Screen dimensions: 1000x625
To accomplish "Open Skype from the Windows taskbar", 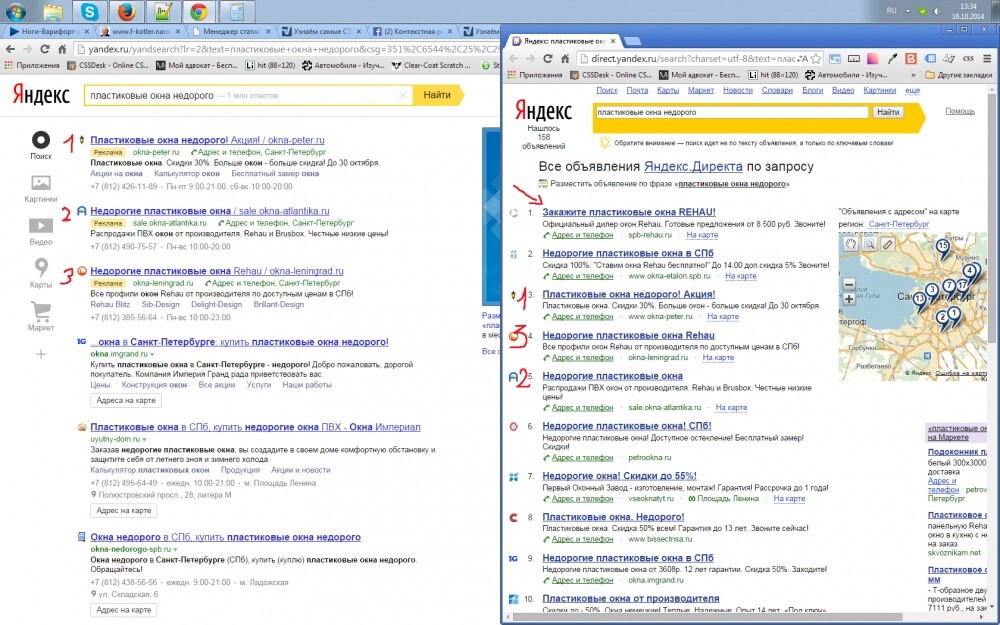I will coord(90,11).
